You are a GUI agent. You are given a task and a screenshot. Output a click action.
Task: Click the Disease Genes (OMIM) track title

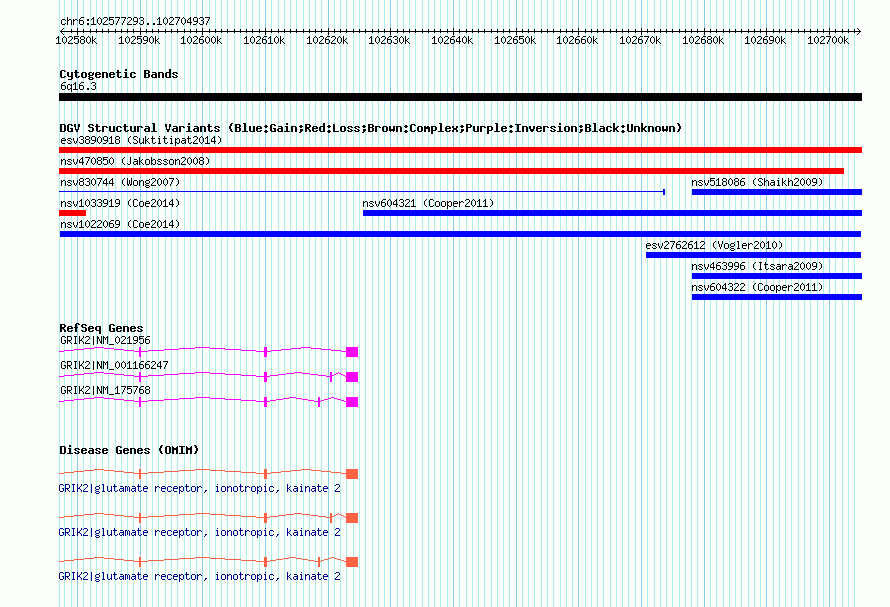pos(129,450)
